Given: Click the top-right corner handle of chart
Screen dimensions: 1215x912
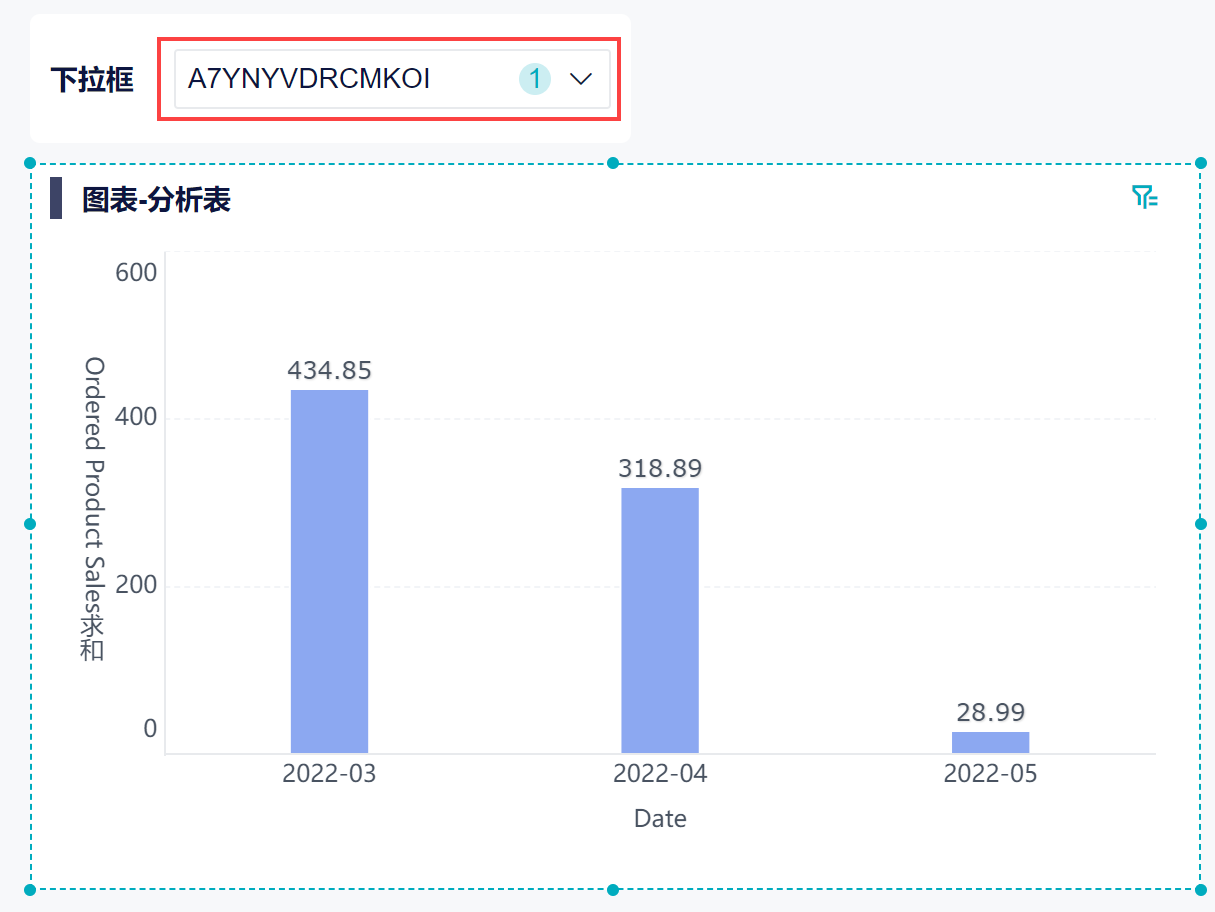Looking at the screenshot, I should point(1200,163).
